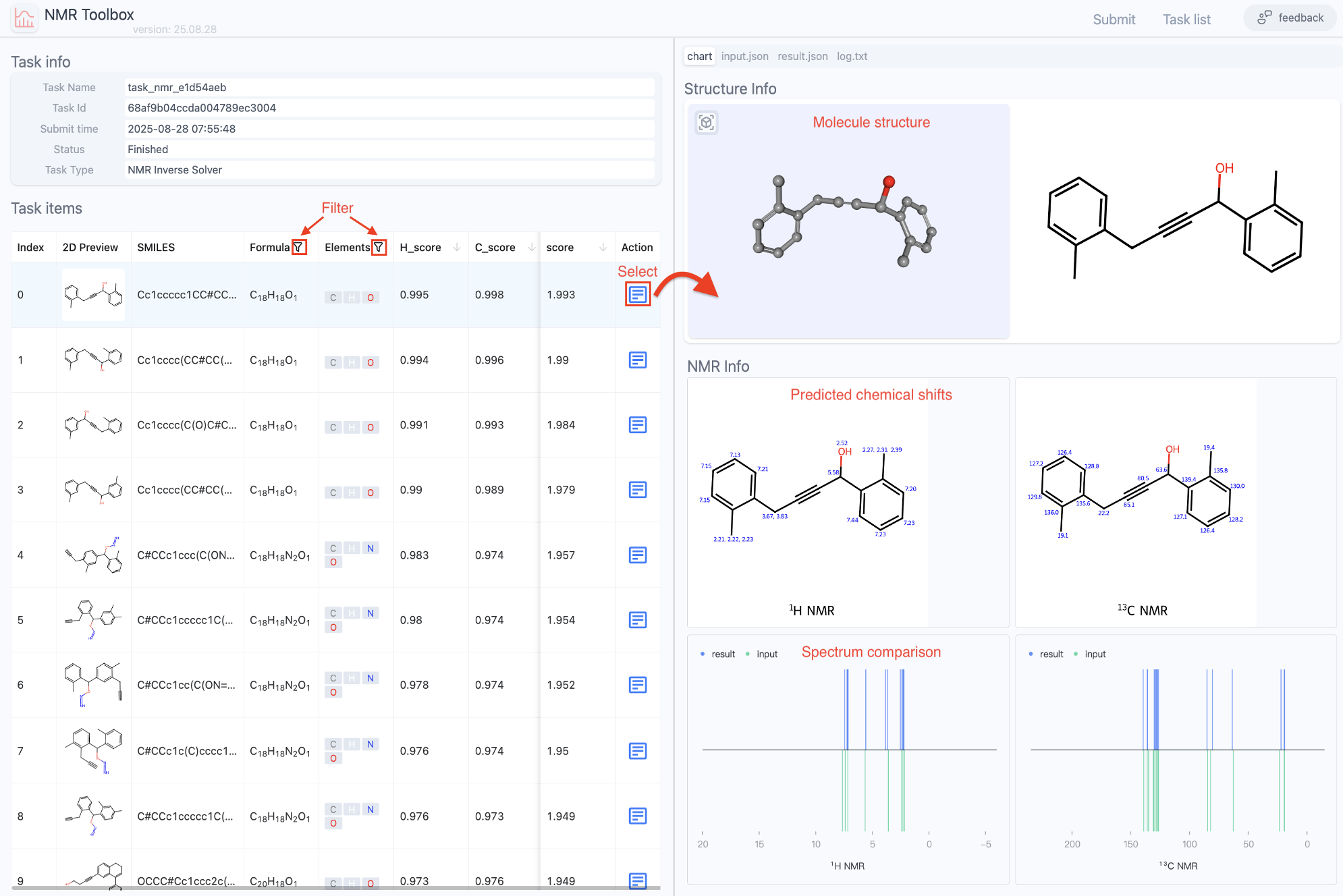Click the feedback button
This screenshot has height=896, width=1343.
[x=1290, y=18]
